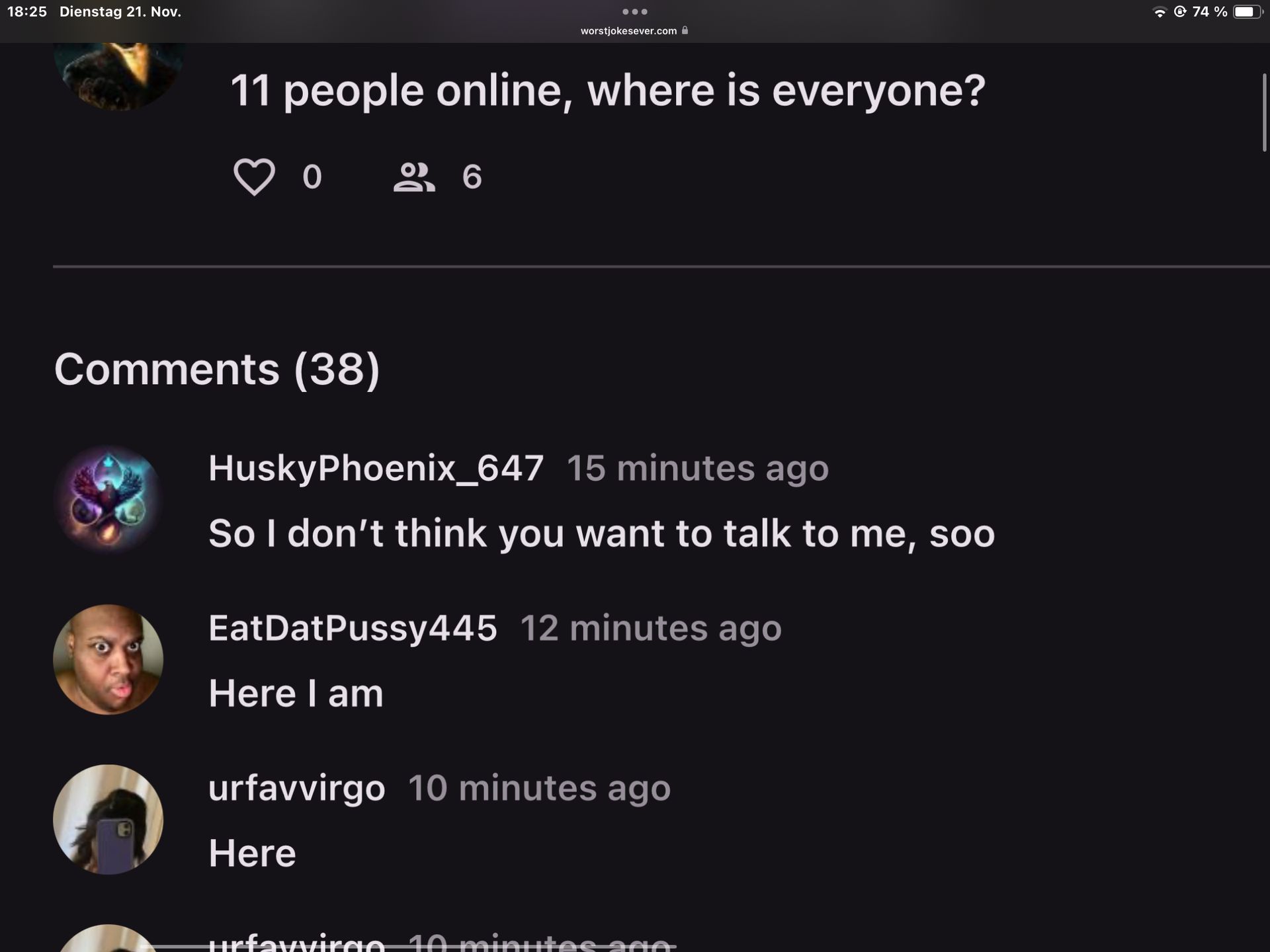
Task: Open urfavvirgo's username link
Action: click(x=296, y=788)
